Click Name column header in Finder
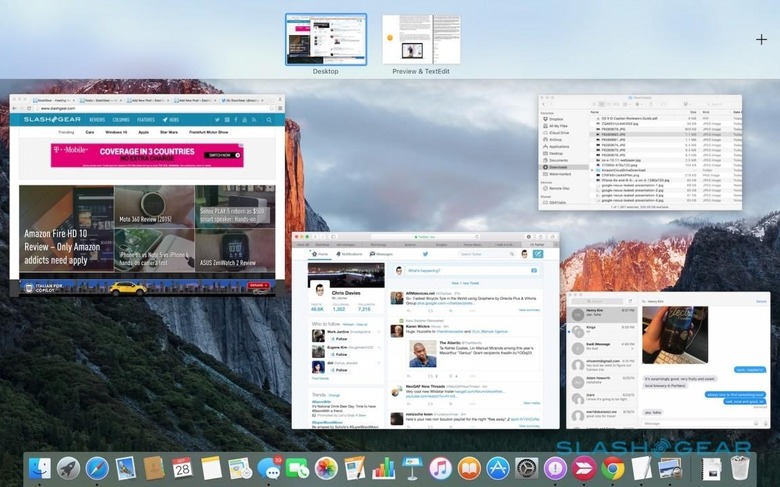 (595, 112)
